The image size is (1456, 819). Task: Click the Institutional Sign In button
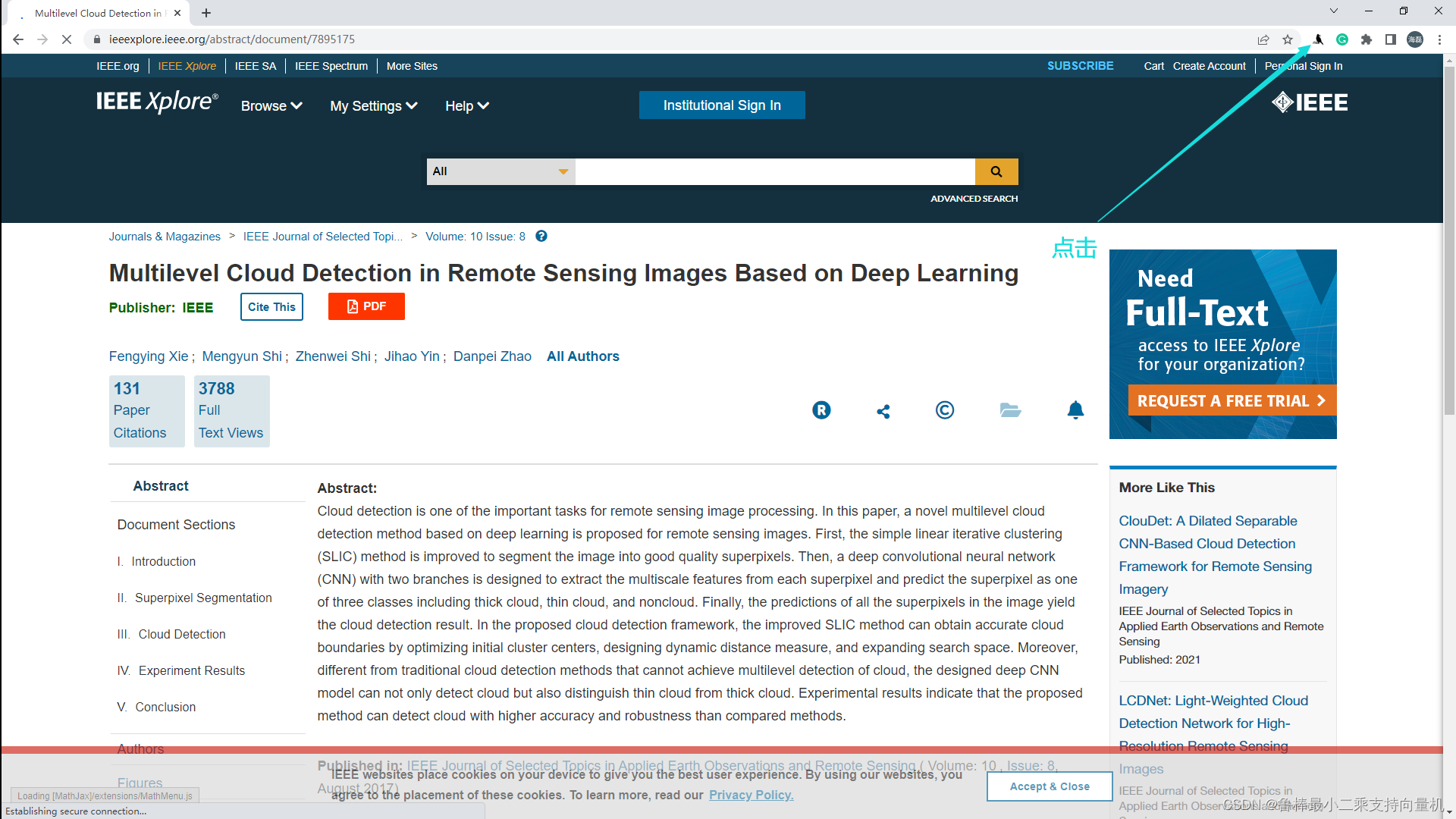722,105
